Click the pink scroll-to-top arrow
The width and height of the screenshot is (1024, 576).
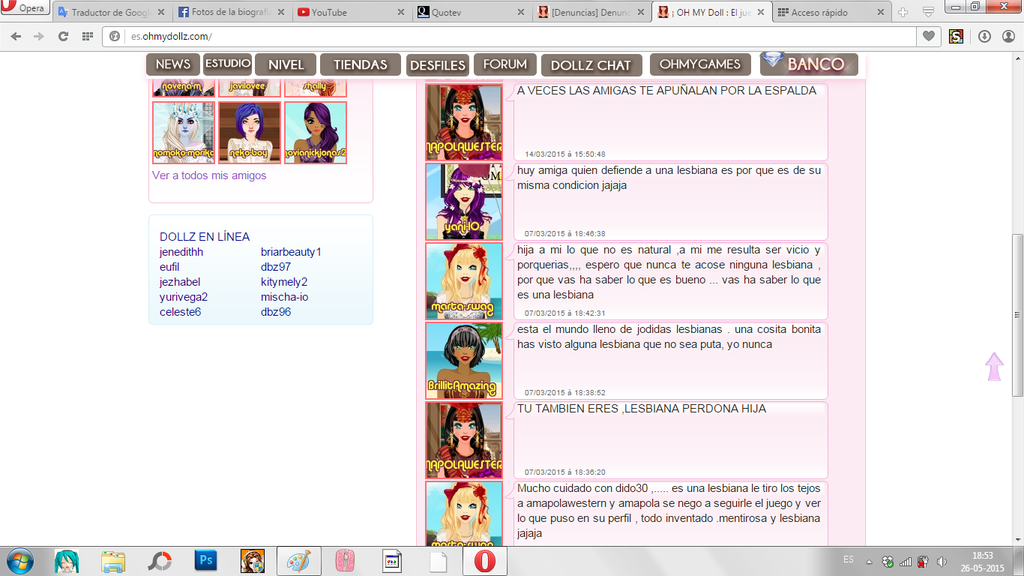pyautogui.click(x=994, y=366)
